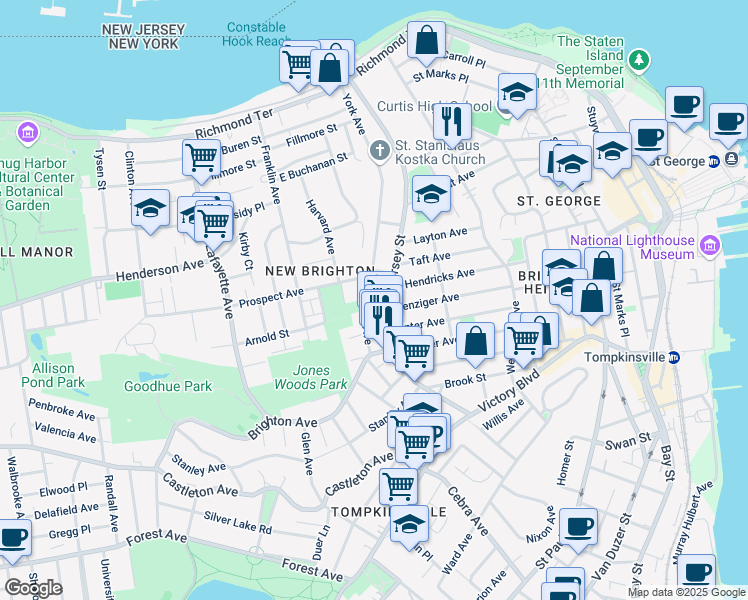Click the shopping cart marker near Buren St
The height and width of the screenshot is (600, 748).
point(201,159)
